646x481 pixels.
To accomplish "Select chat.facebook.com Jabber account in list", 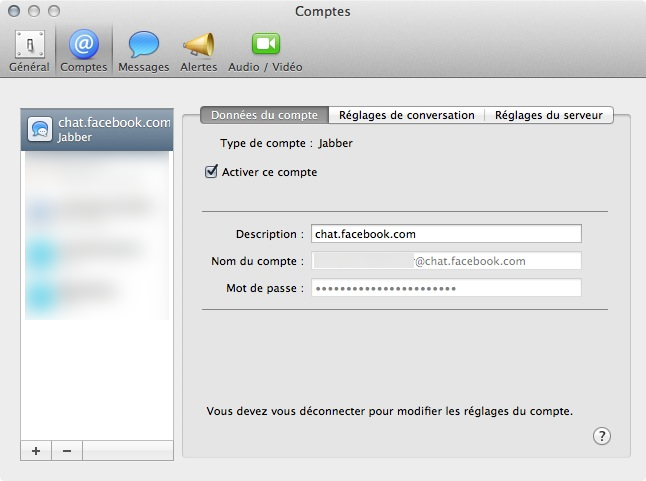I will pos(97,129).
